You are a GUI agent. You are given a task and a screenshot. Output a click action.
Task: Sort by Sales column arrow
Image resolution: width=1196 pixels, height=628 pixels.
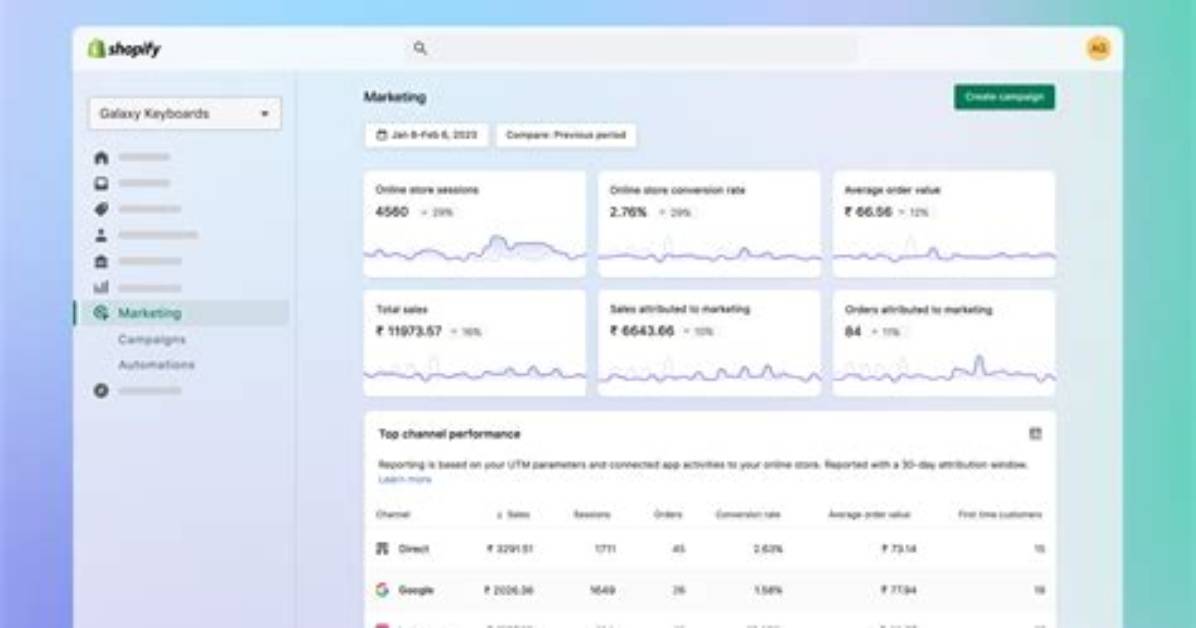[x=500, y=515]
